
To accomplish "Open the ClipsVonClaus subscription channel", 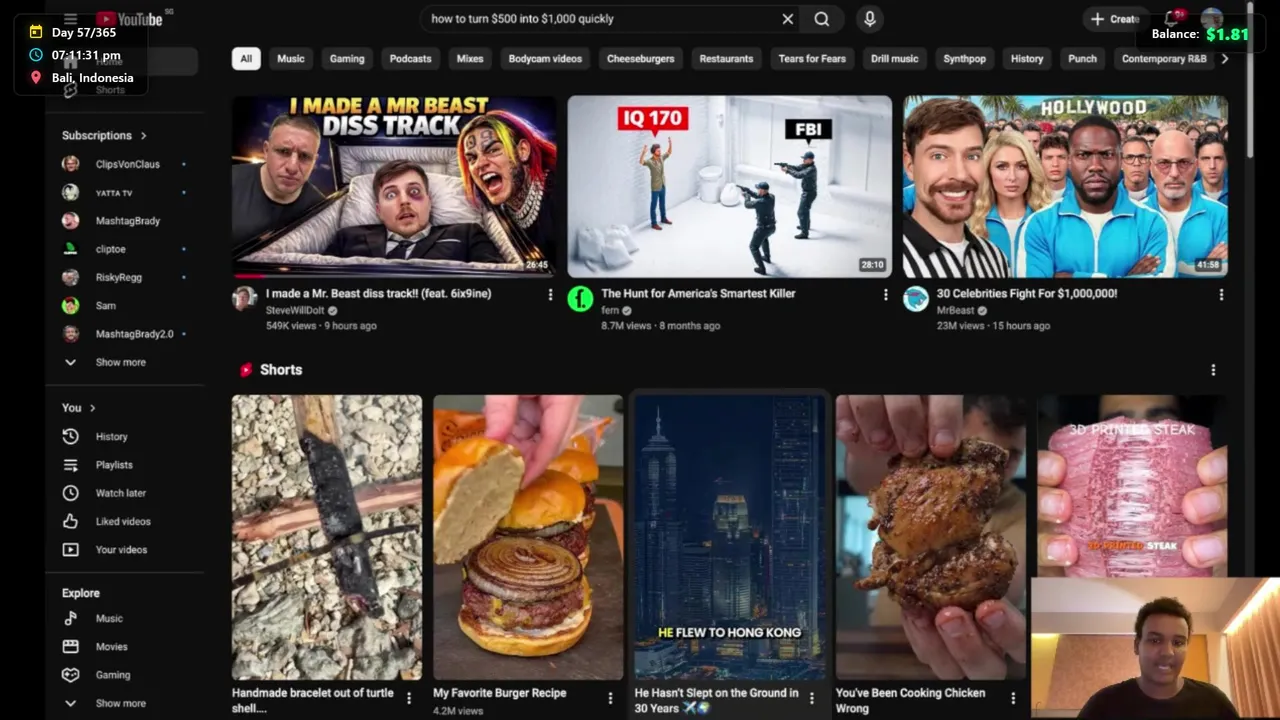I will [125, 164].
